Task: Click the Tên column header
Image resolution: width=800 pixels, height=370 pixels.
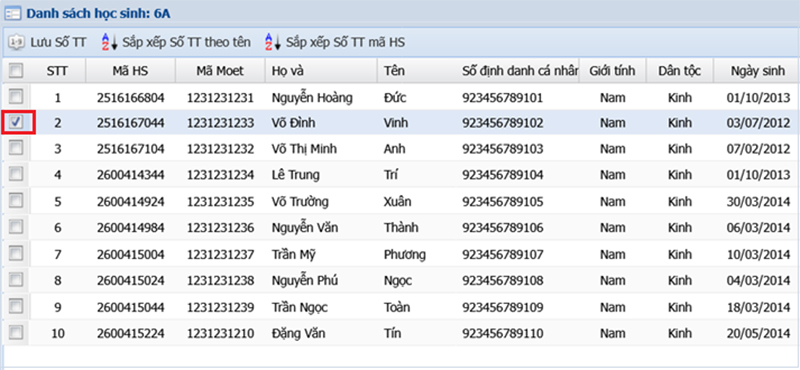Action: pyautogui.click(x=417, y=71)
